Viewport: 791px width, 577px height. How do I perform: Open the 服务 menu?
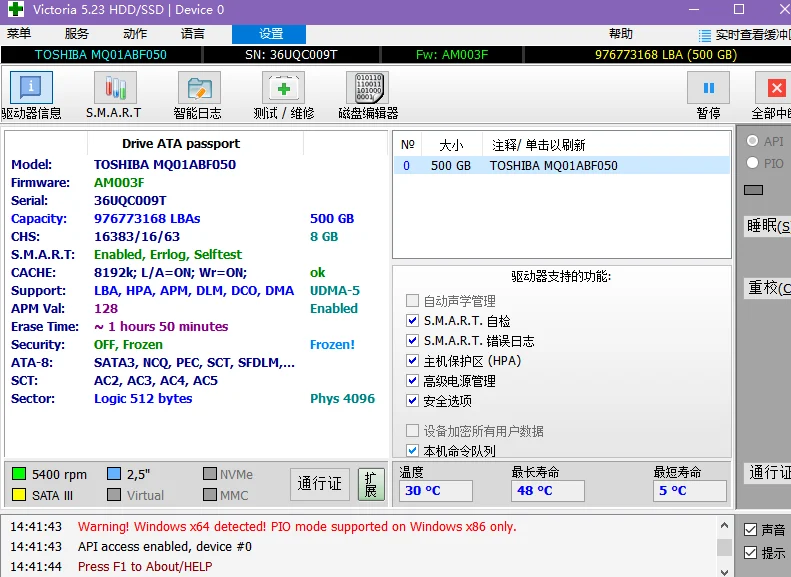pyautogui.click(x=77, y=34)
